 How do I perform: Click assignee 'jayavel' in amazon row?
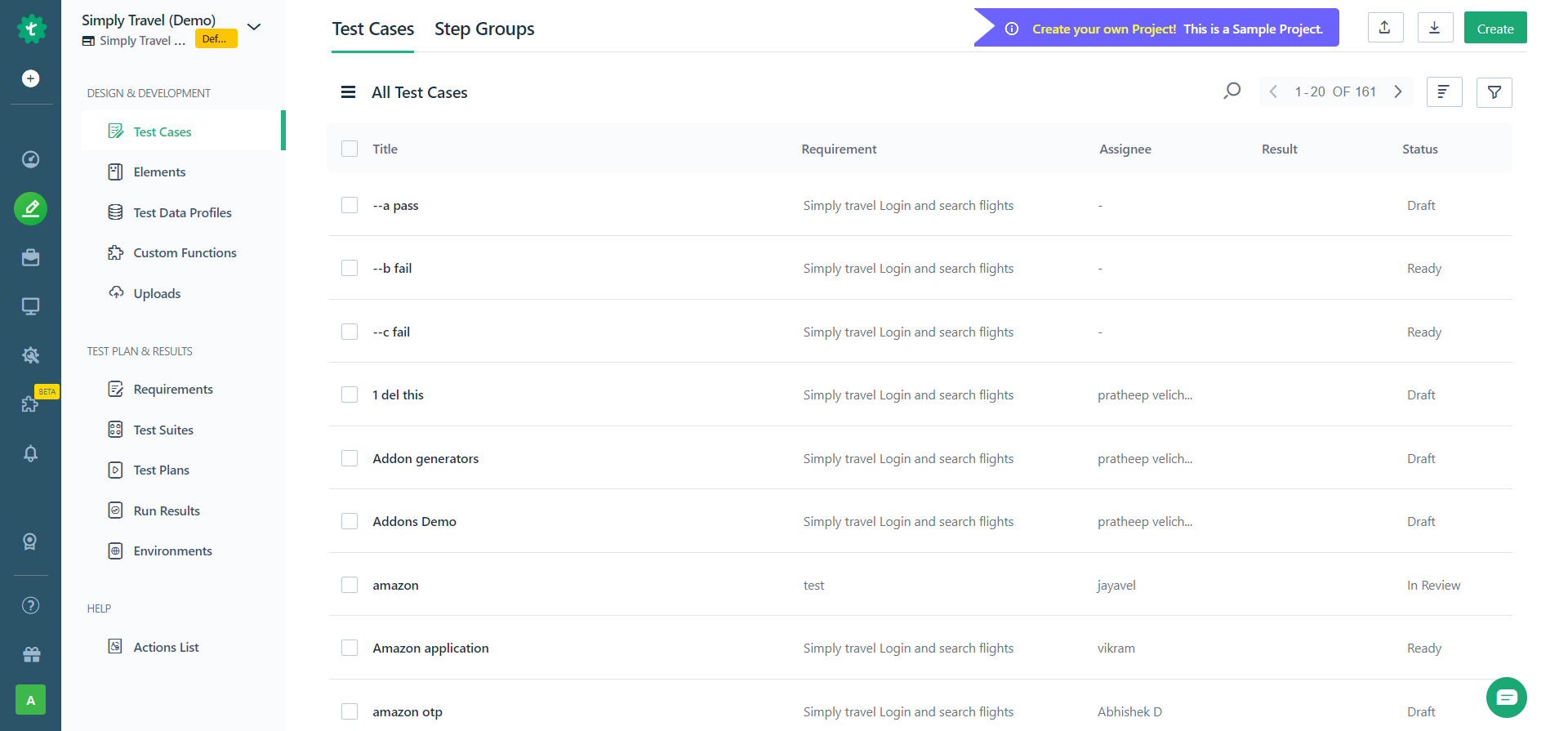(1116, 585)
